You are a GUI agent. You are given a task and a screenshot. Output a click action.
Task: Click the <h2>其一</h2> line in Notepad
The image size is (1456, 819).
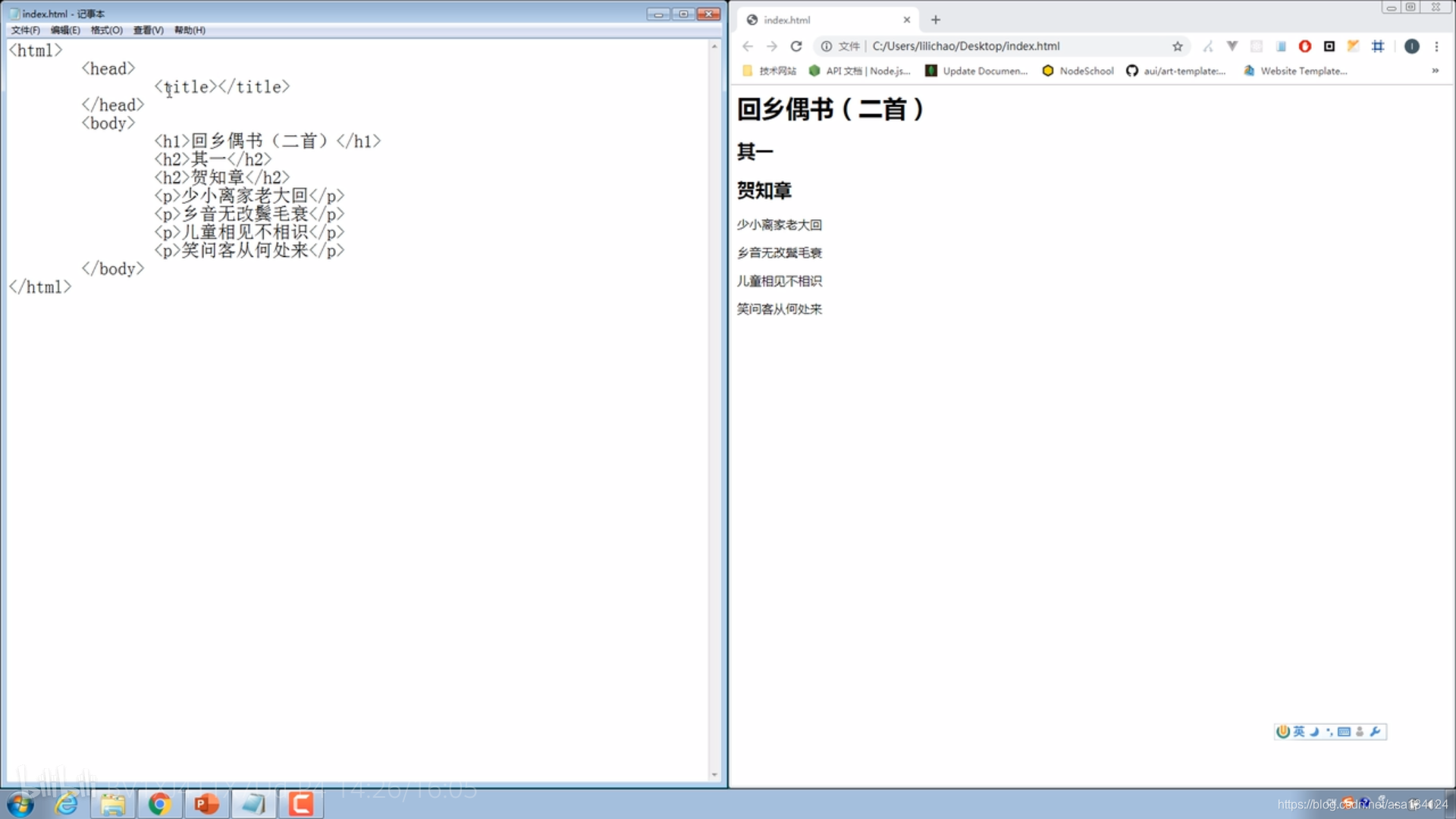213,159
